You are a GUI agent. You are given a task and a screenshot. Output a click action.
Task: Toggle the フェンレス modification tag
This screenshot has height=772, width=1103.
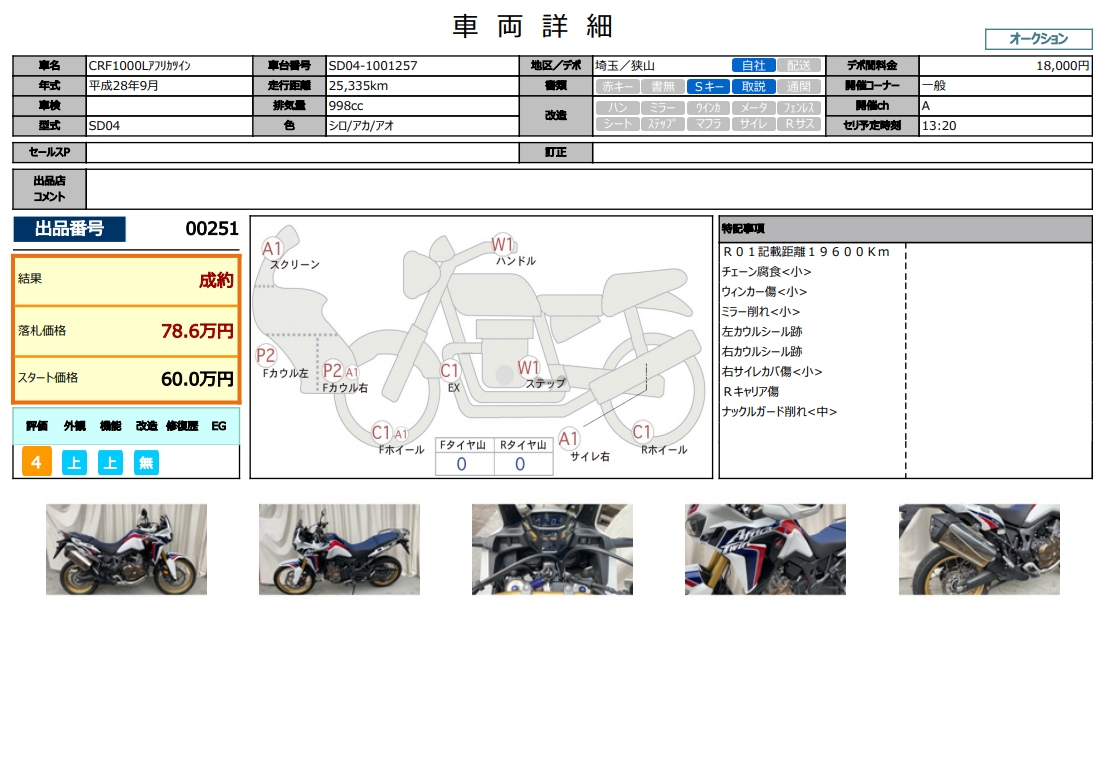pos(798,108)
